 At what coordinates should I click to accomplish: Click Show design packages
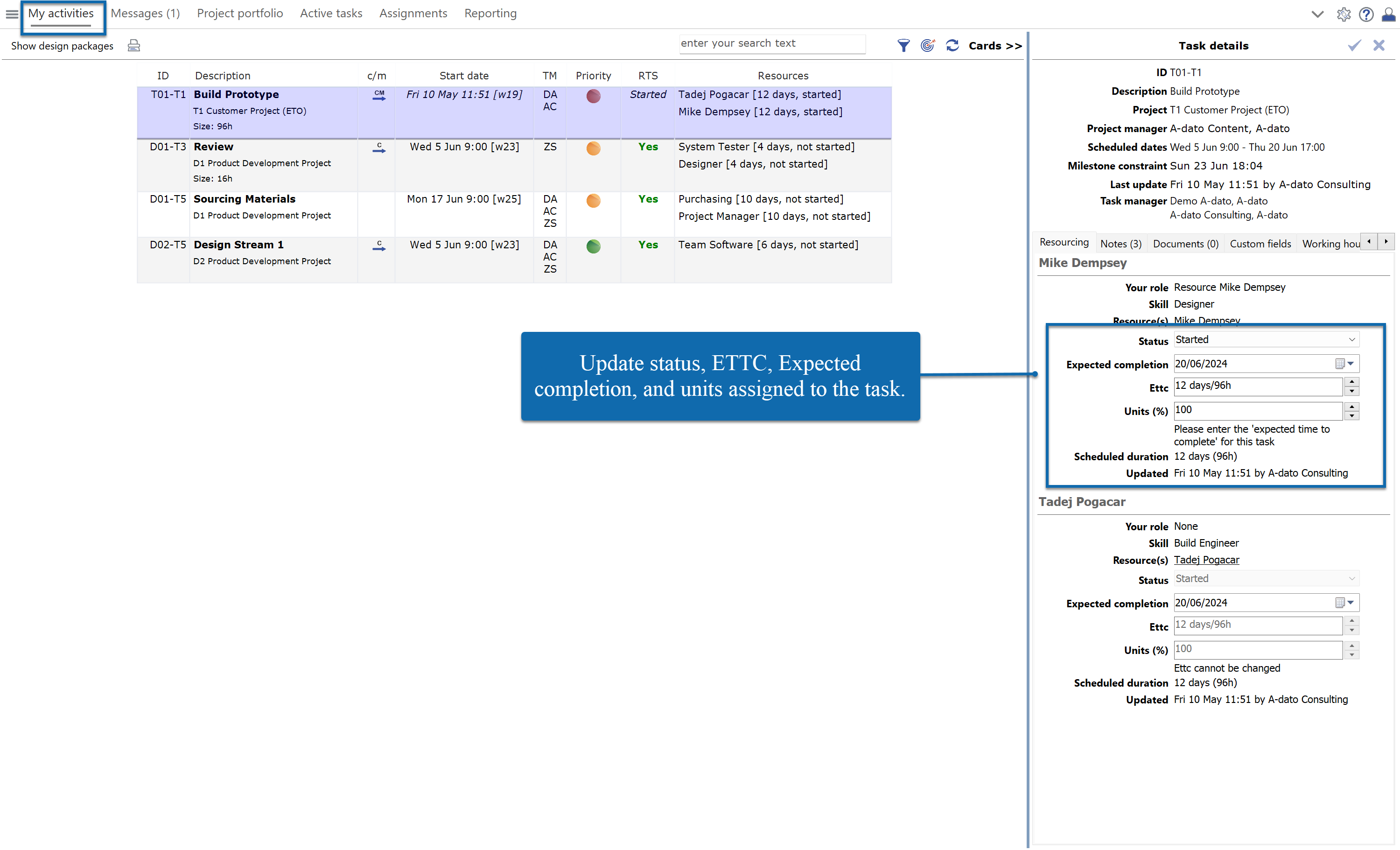click(62, 46)
